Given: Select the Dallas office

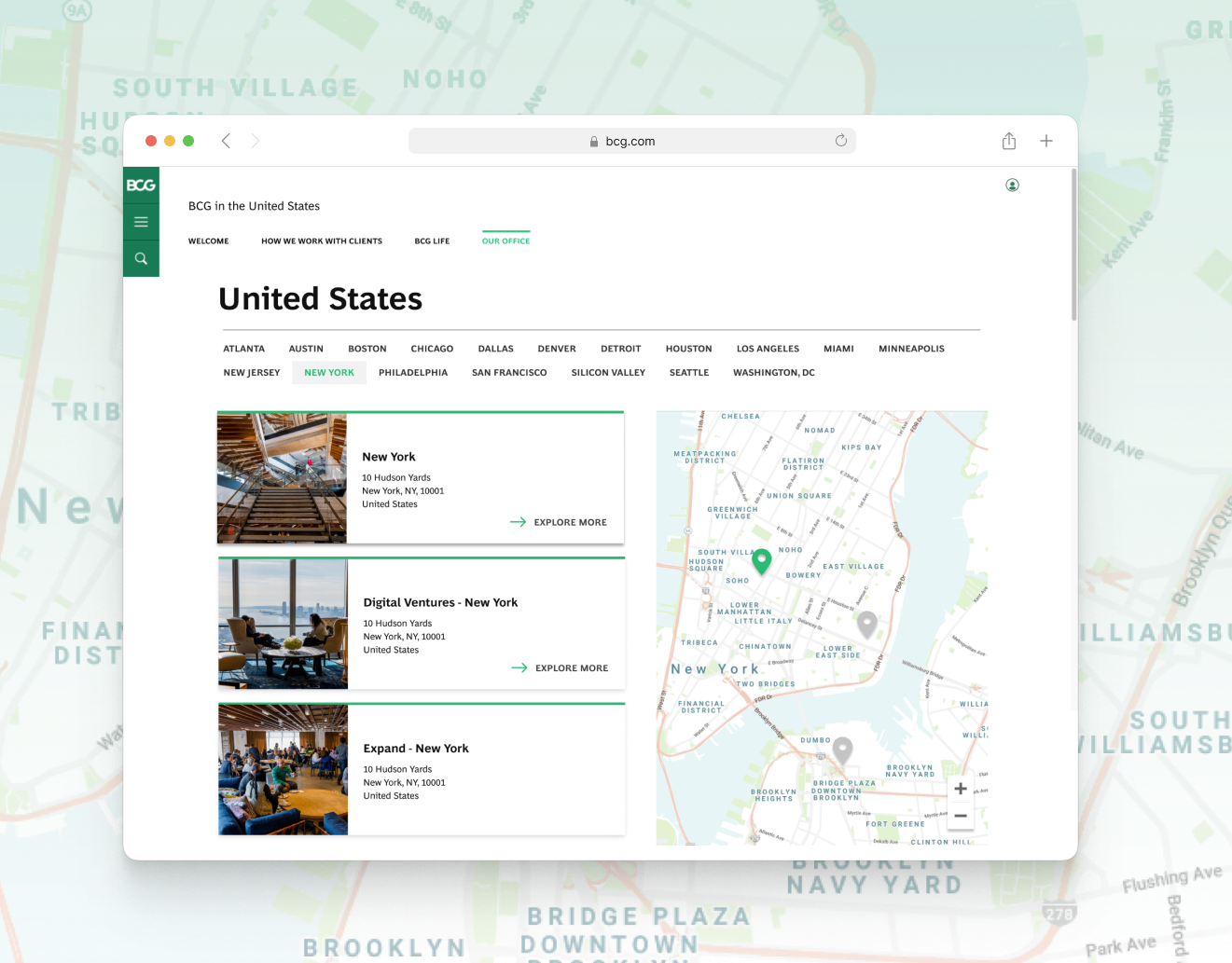Looking at the screenshot, I should click(496, 349).
